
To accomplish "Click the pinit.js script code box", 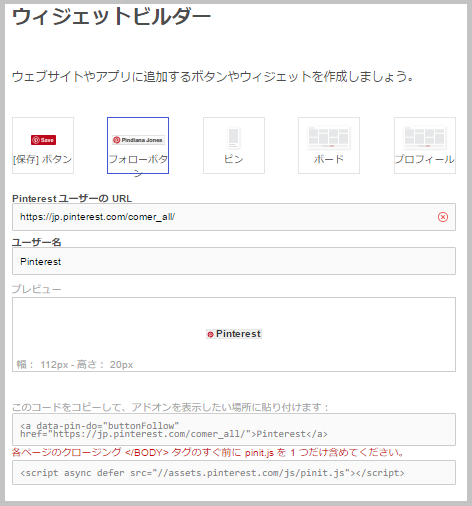I will (x=234, y=472).
